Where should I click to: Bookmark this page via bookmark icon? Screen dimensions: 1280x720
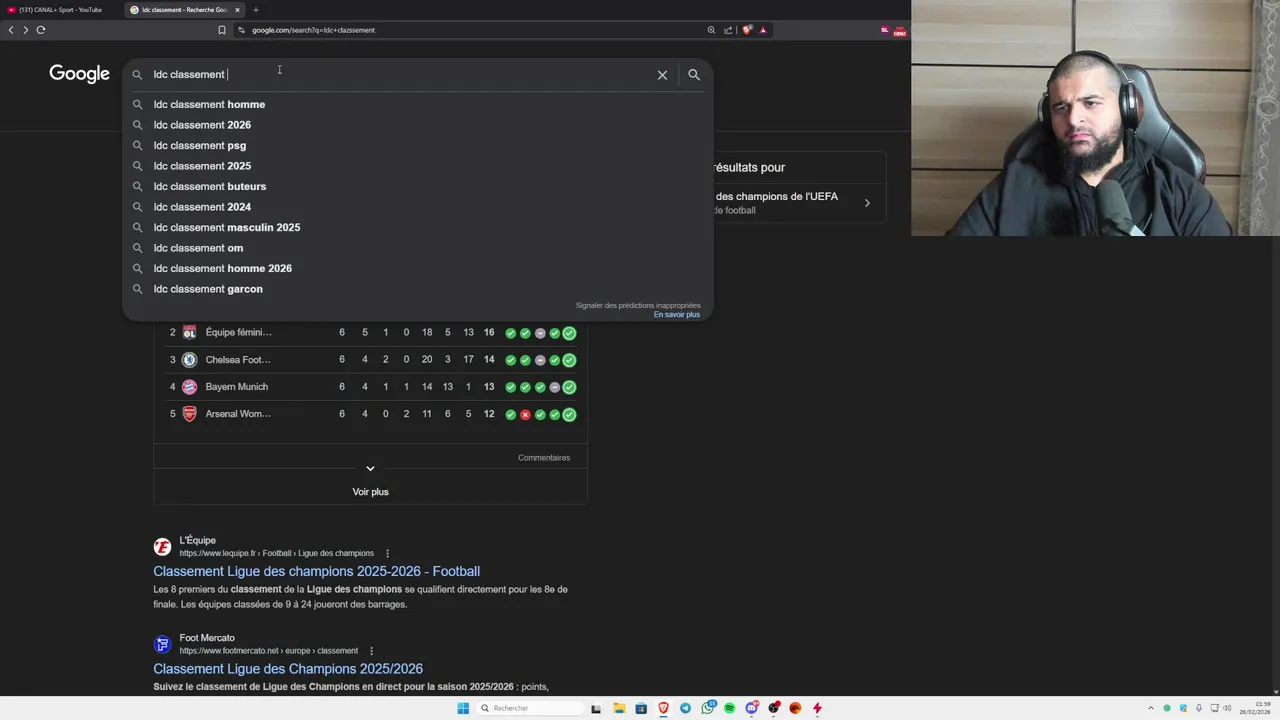coord(222,30)
